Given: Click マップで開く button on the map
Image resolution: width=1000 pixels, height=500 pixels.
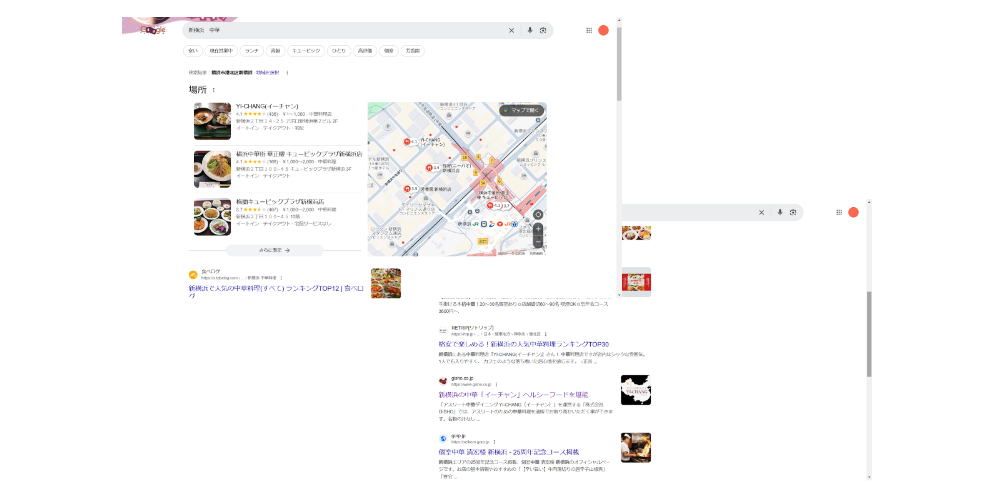Looking at the screenshot, I should (523, 110).
